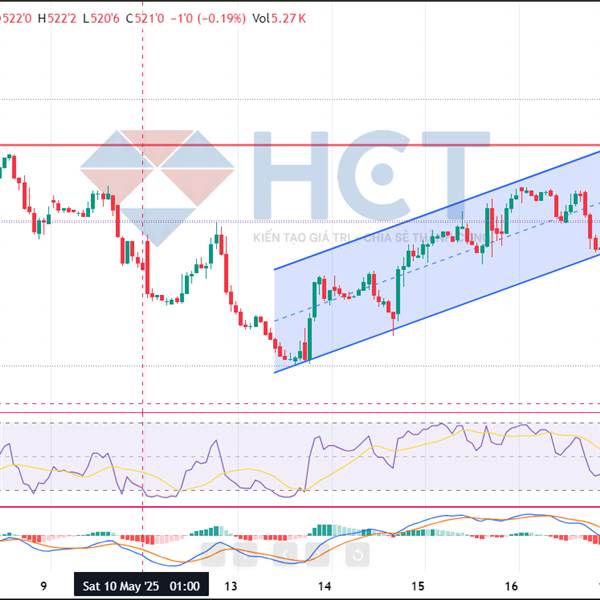Image resolution: width=600 pixels, height=600 pixels.
Task: Click the 'Sat 10 May '25 01:00' date label
Action: click(141, 586)
